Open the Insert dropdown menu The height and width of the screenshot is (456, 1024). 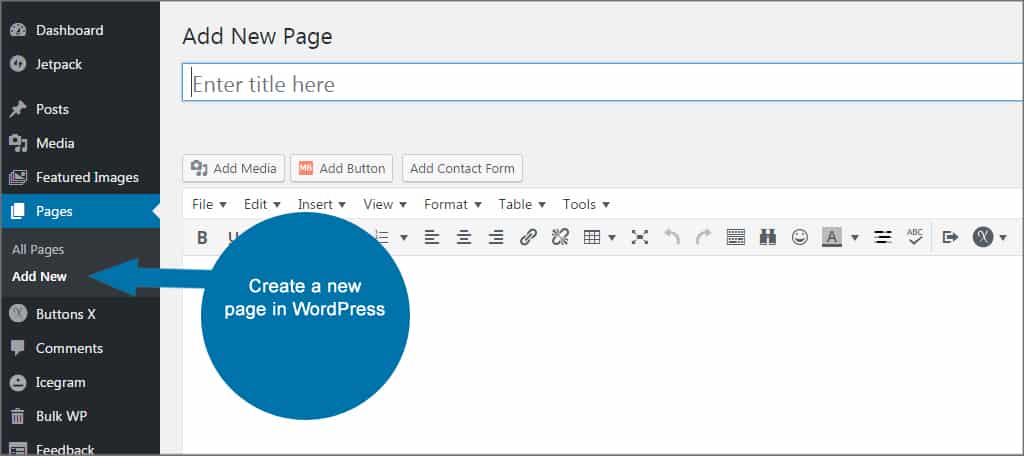(321, 204)
